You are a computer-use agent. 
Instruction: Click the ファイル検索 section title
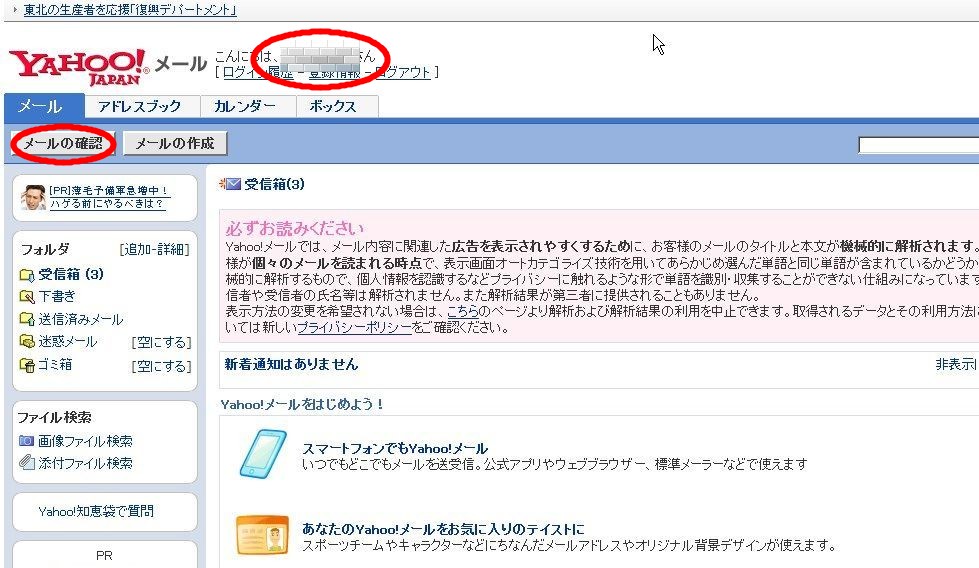pyautogui.click(x=54, y=417)
